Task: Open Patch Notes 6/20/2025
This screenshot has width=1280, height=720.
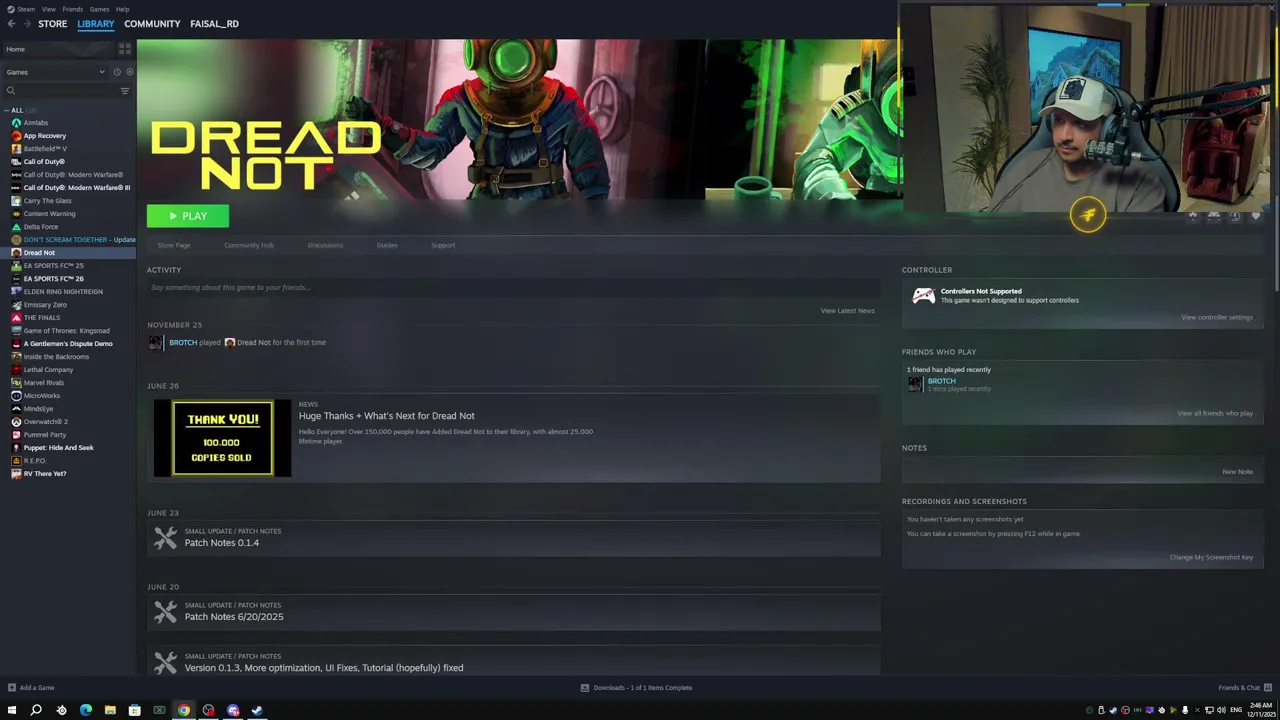Action: (x=233, y=617)
